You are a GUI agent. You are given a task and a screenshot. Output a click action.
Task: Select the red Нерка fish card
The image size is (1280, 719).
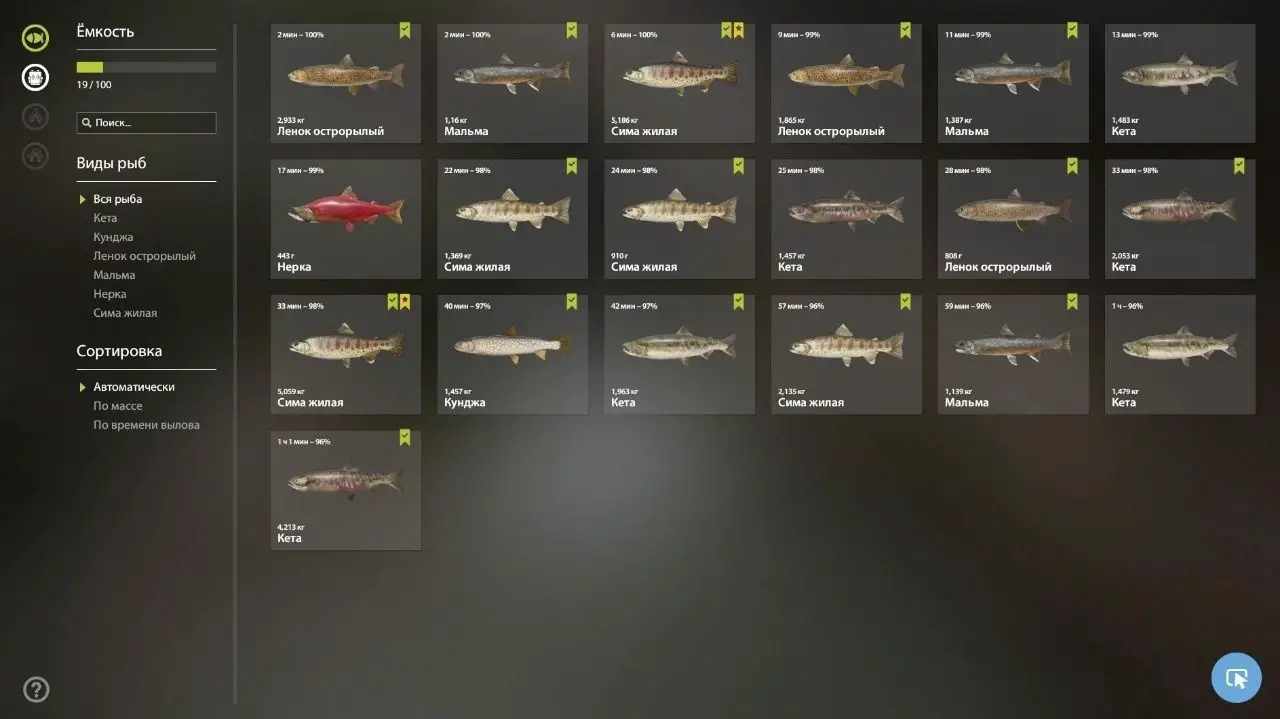(346, 219)
